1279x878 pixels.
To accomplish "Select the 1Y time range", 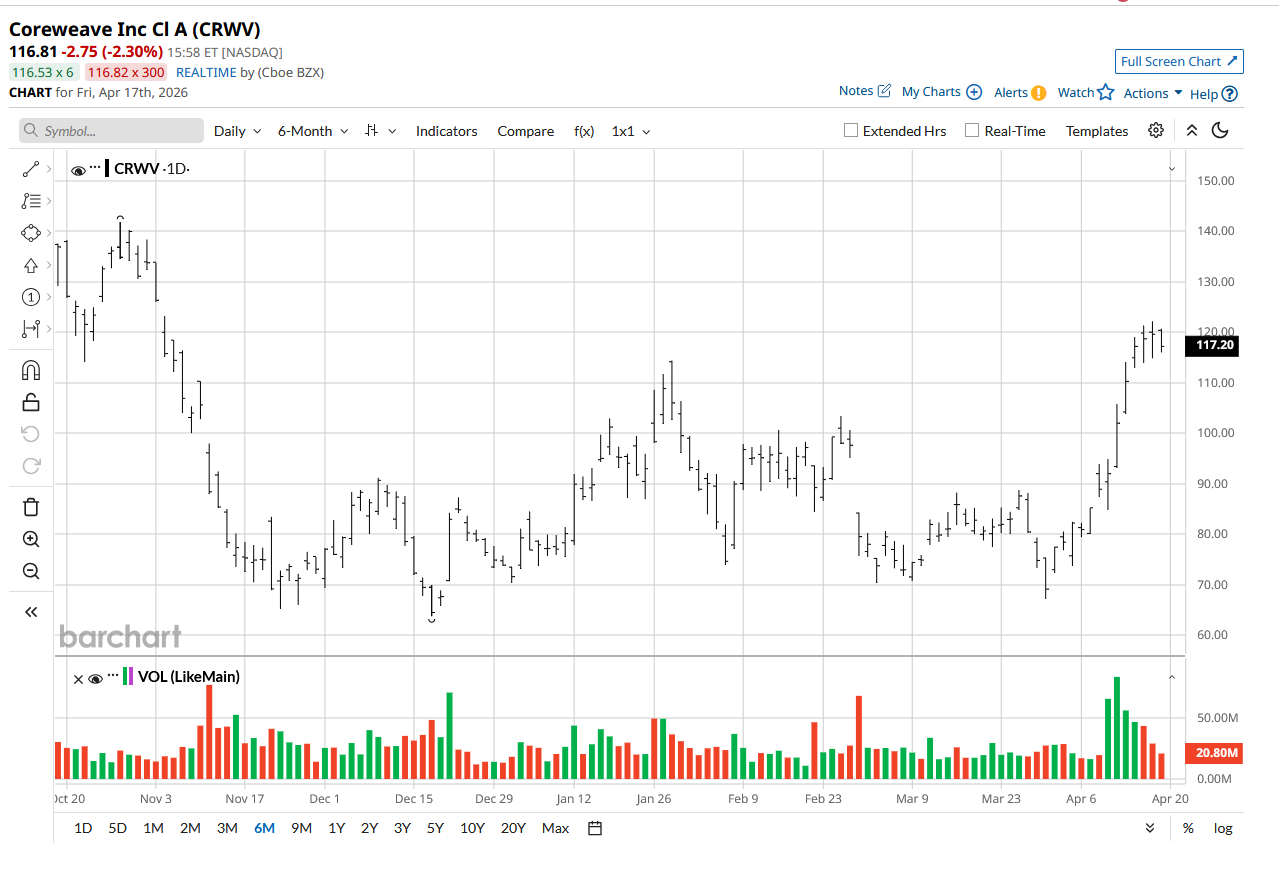I will 336,828.
